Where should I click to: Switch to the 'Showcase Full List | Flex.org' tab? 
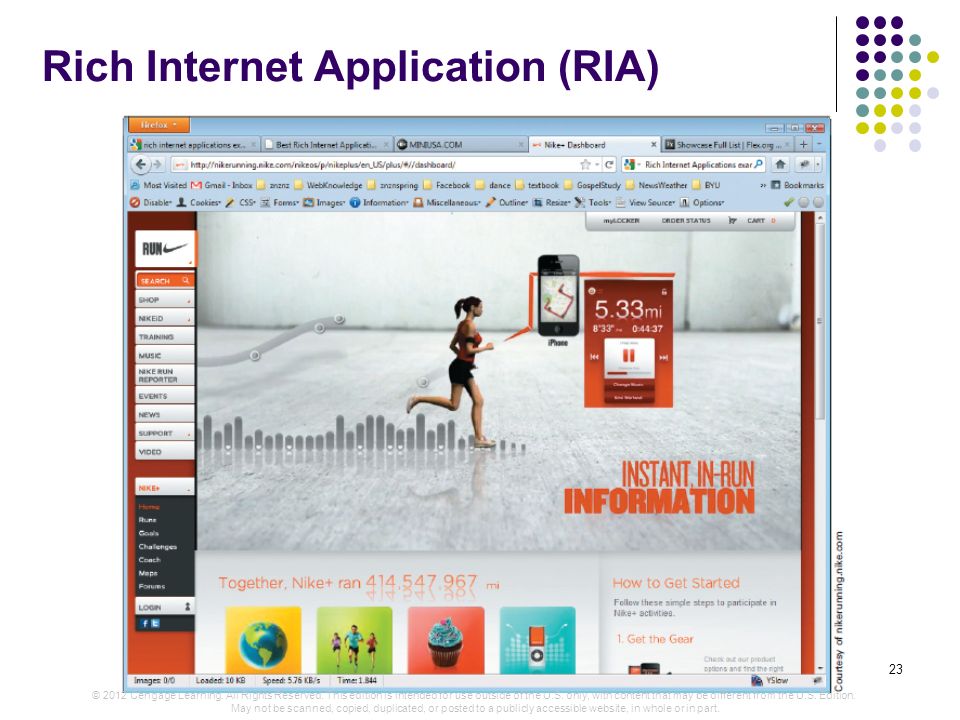(727, 145)
